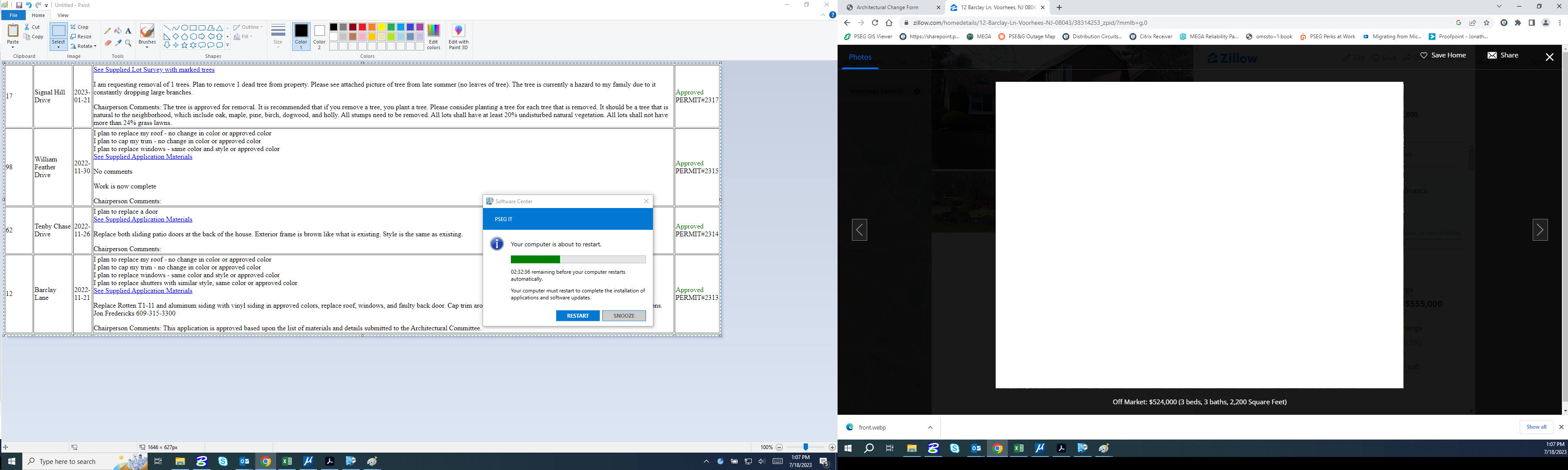Select the Pencil tool in Paint
The image size is (1568, 470).
(x=108, y=30)
